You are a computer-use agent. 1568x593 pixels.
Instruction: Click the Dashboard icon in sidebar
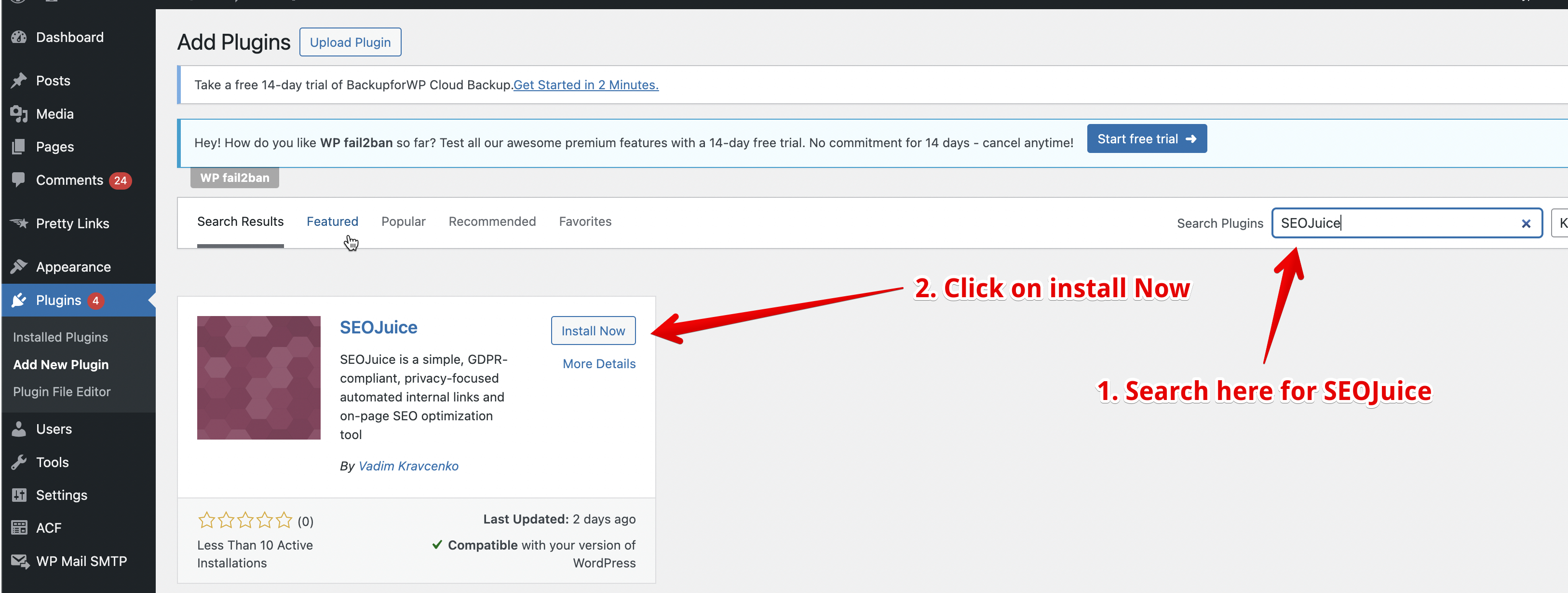19,37
